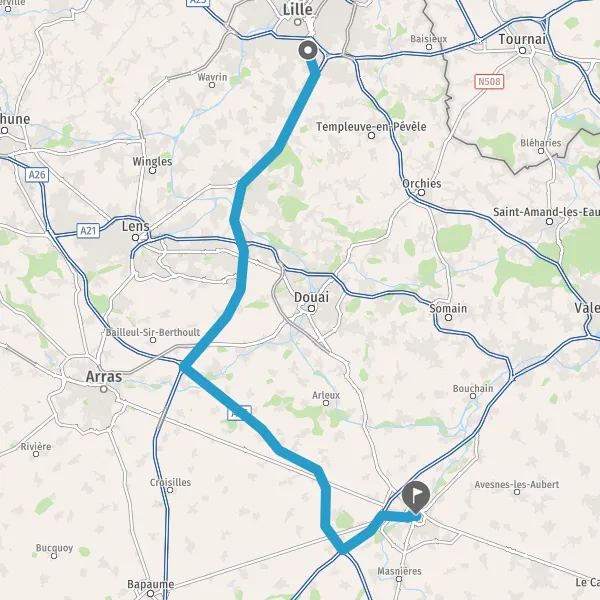Image resolution: width=600 pixels, height=600 pixels.
Task: Click the Somain town marker
Action: (x=448, y=317)
